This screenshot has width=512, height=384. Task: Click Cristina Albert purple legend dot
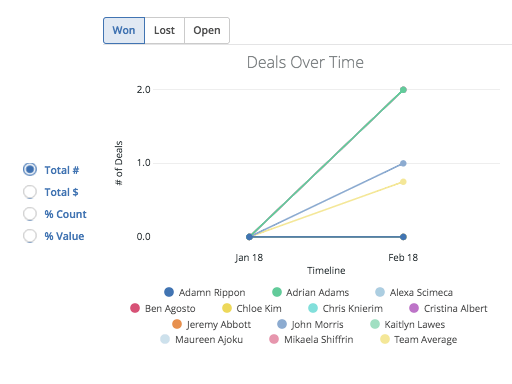(414, 308)
